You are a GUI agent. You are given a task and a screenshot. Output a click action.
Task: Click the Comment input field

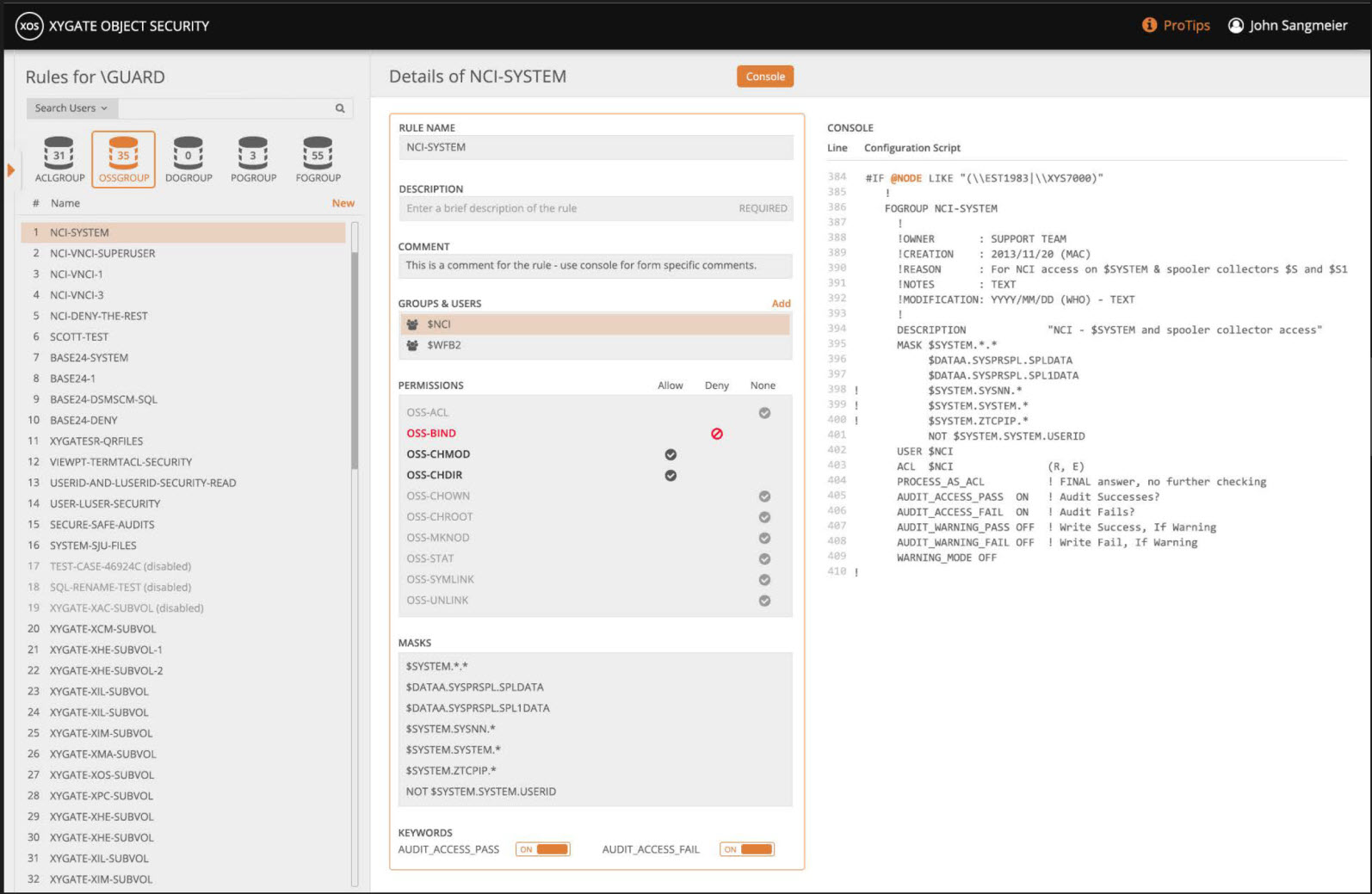(x=596, y=266)
